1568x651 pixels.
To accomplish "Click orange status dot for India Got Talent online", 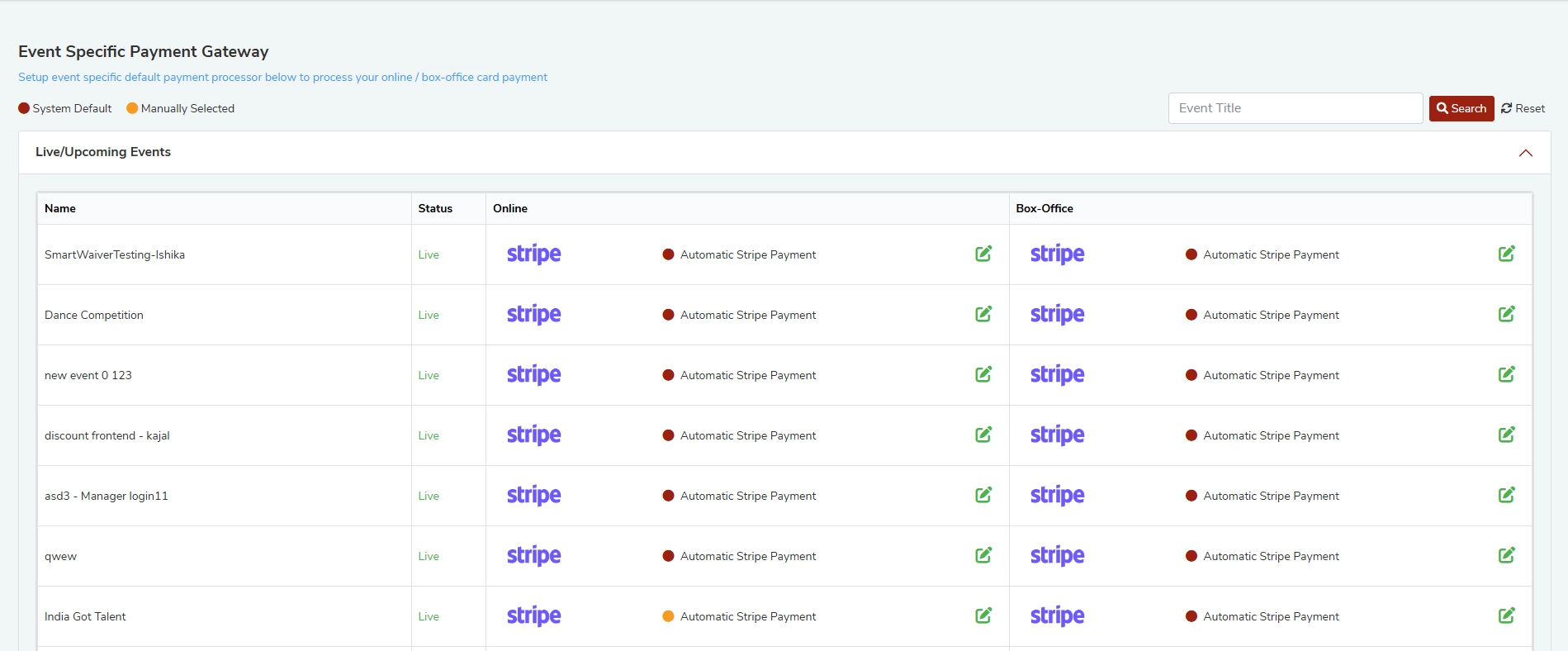I will (669, 616).
